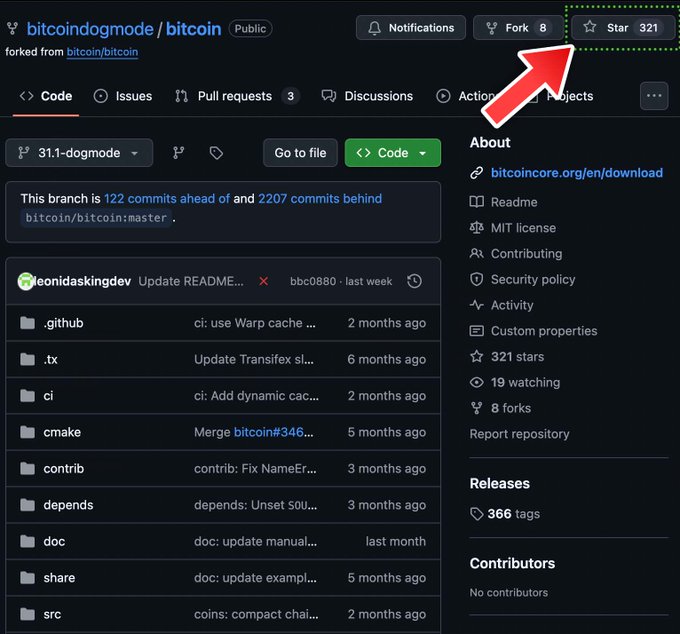Expand the 31.1-dogmode branch selector
The width and height of the screenshot is (680, 634).
pyautogui.click(x=79, y=153)
